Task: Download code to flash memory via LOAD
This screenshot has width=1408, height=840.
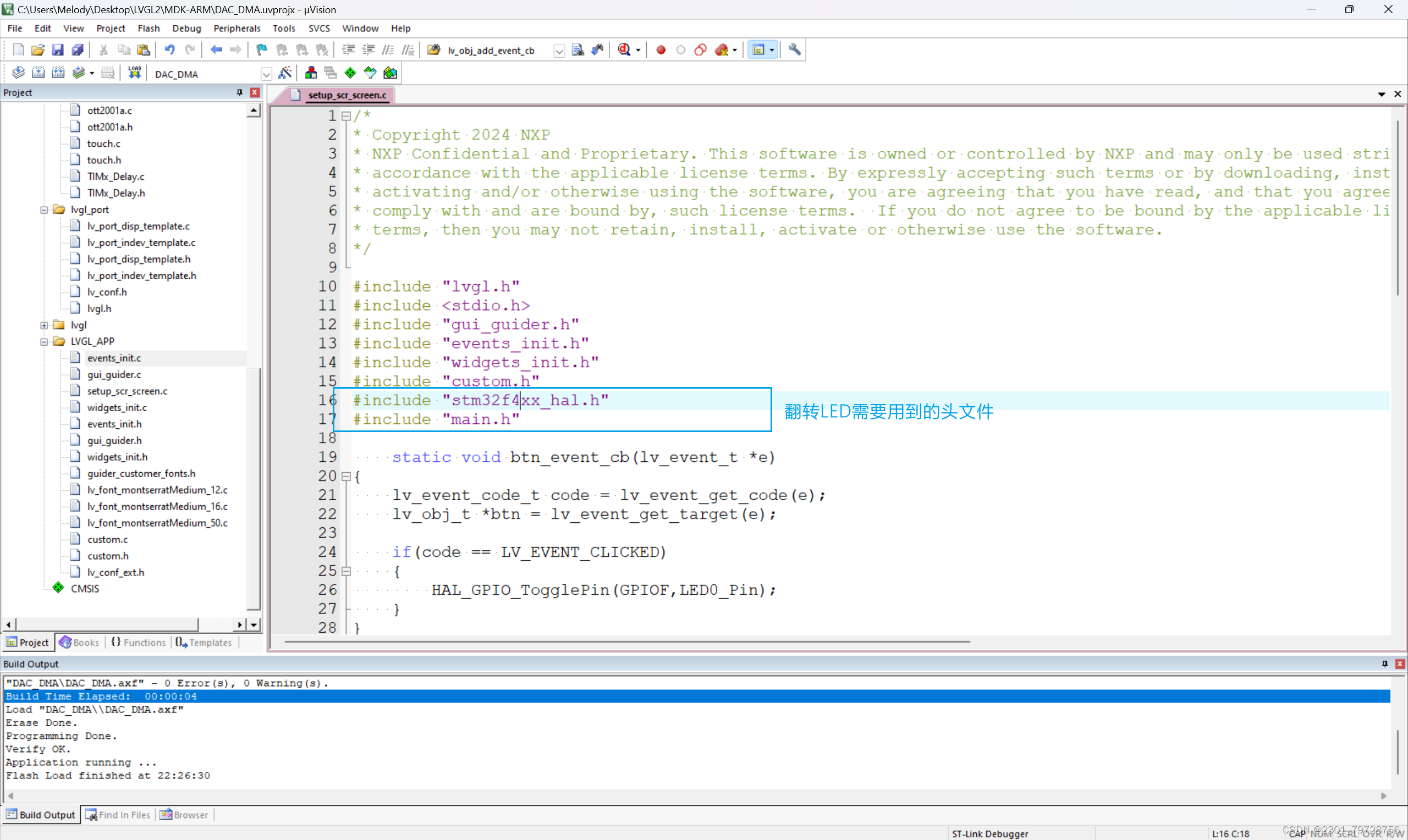Action: click(134, 72)
